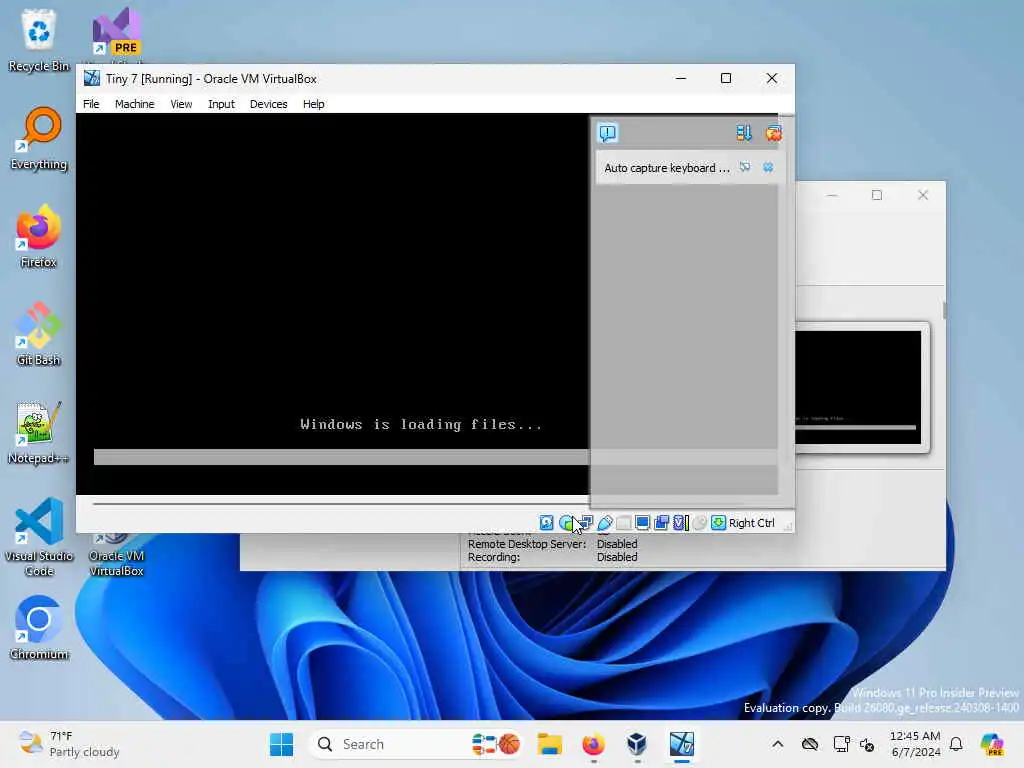Switch to the running Tiny 7 VM taskbar icon
This screenshot has width=1024, height=768.
(x=681, y=744)
